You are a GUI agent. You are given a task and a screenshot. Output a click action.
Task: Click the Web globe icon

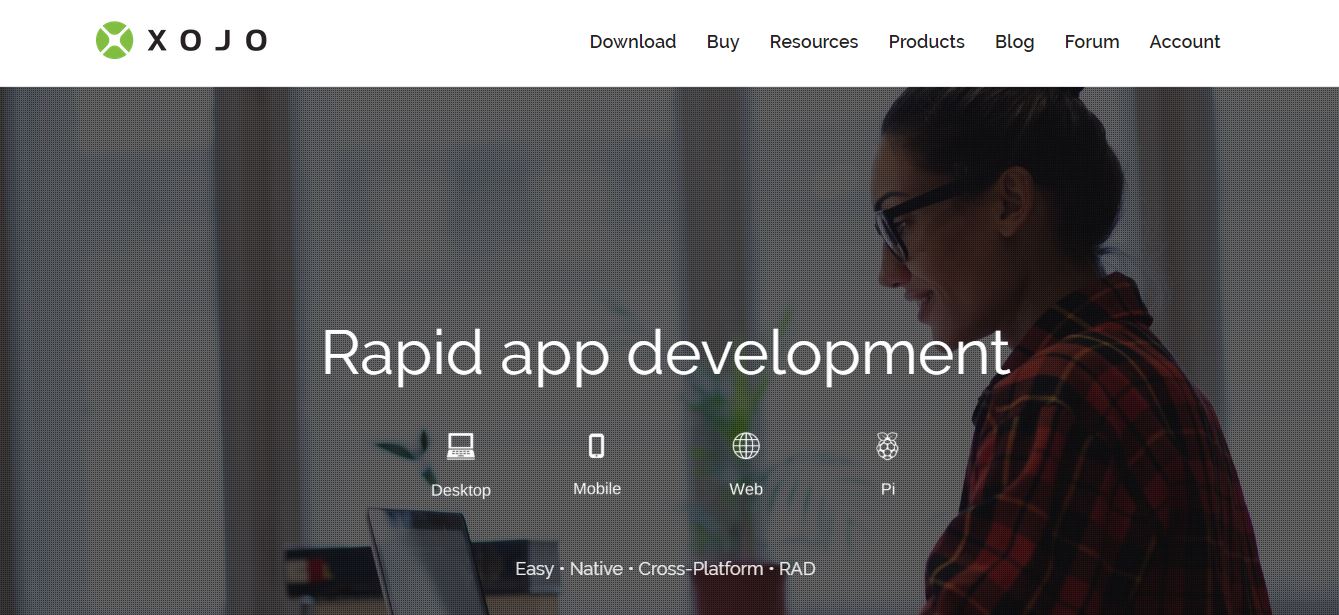(x=746, y=446)
